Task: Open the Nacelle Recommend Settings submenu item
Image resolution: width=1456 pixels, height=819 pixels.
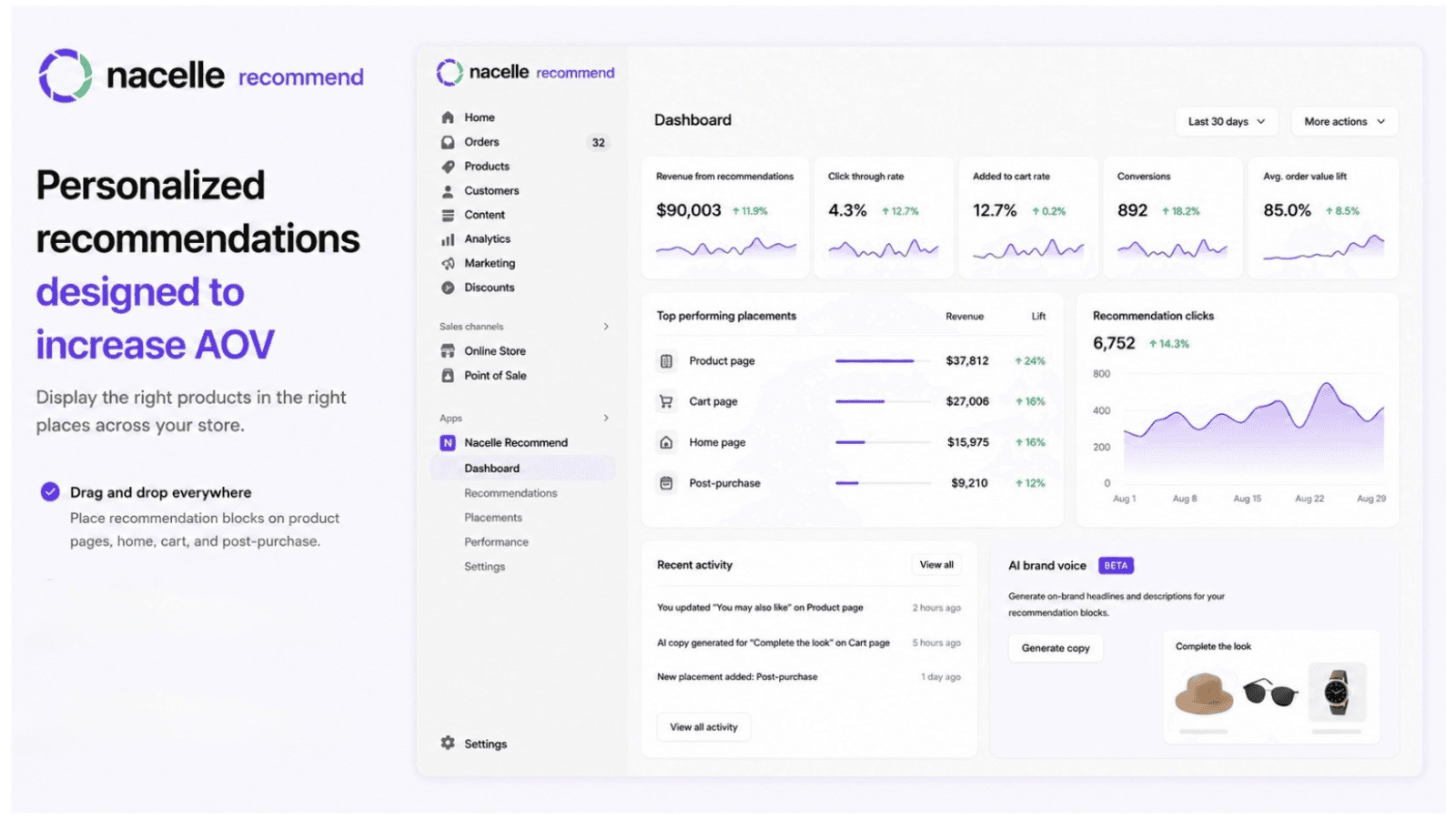Action: tap(484, 567)
